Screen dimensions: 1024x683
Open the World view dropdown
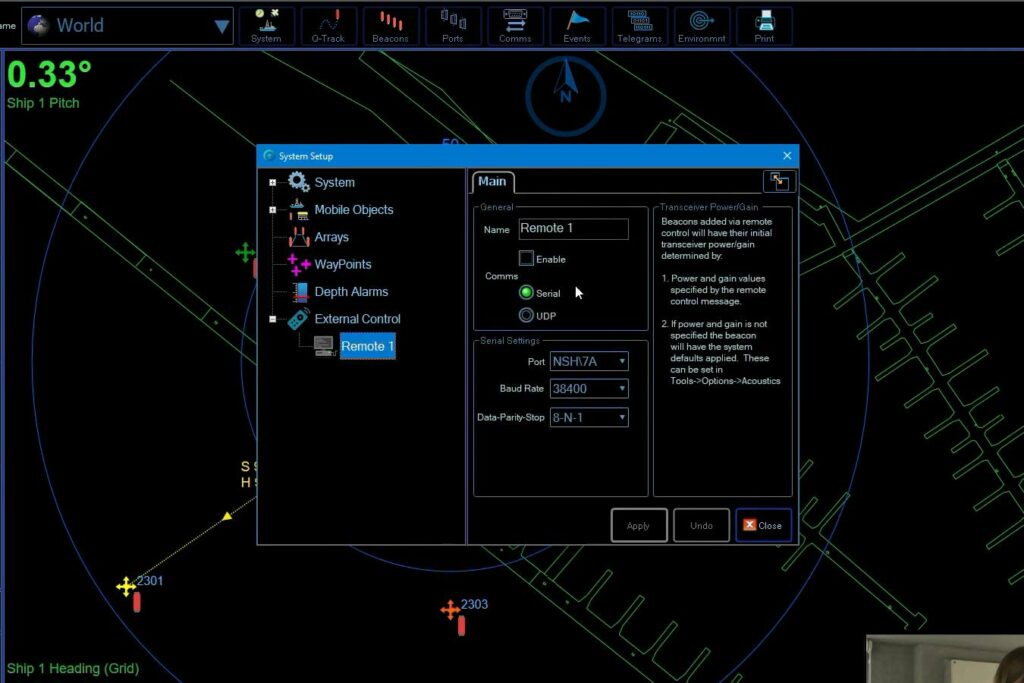(x=127, y=26)
